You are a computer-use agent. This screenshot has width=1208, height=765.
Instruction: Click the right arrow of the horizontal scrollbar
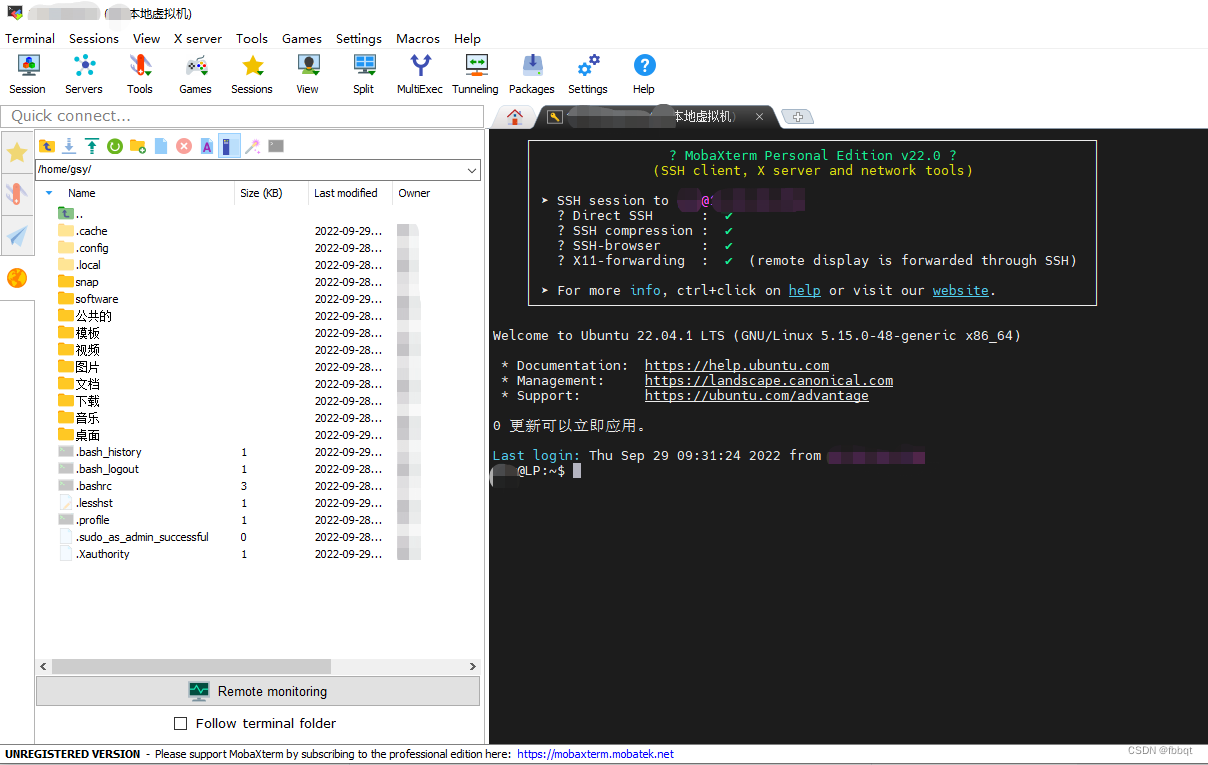(x=473, y=666)
